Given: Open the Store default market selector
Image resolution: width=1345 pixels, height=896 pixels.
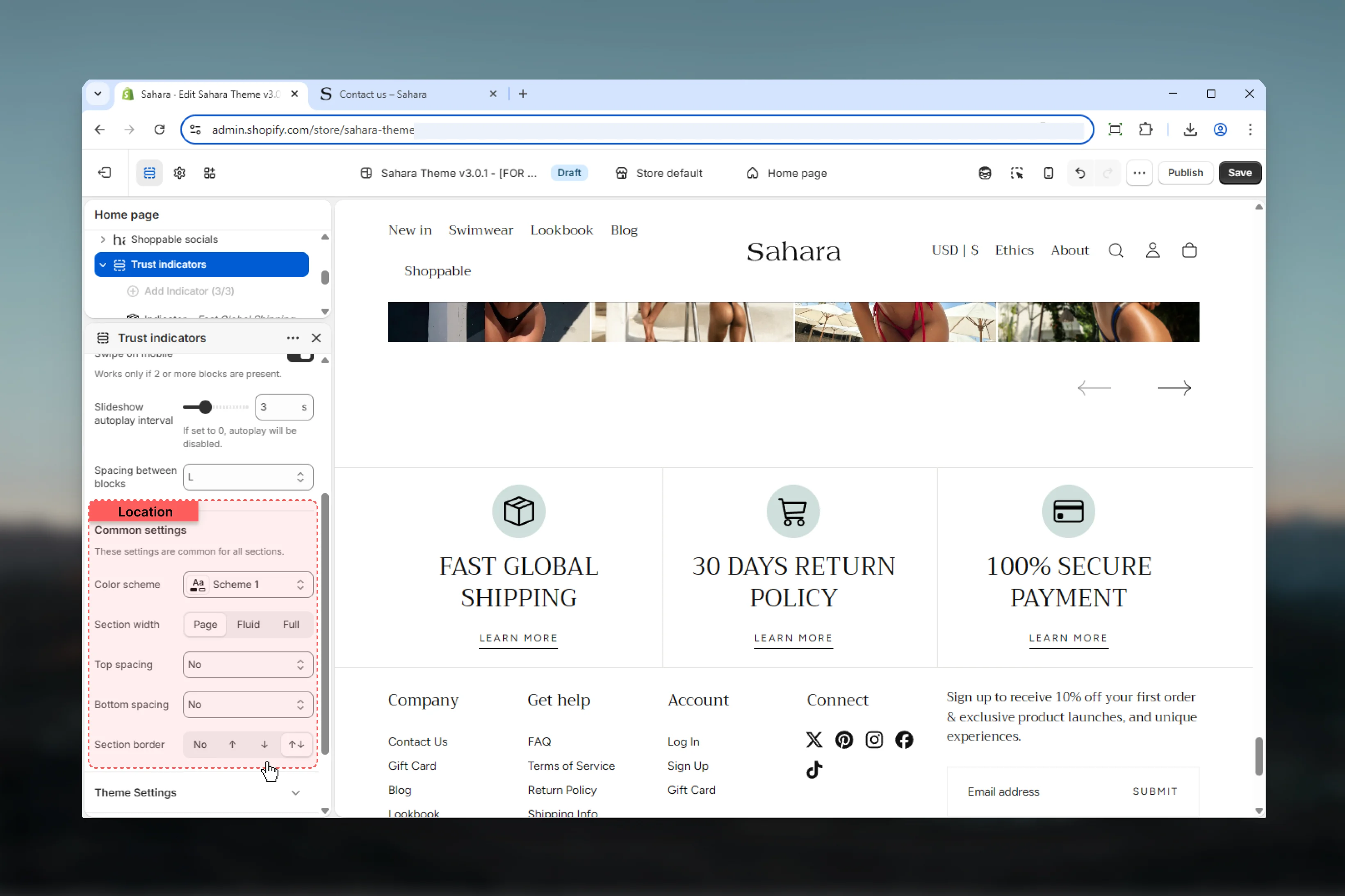Looking at the screenshot, I should tap(659, 173).
